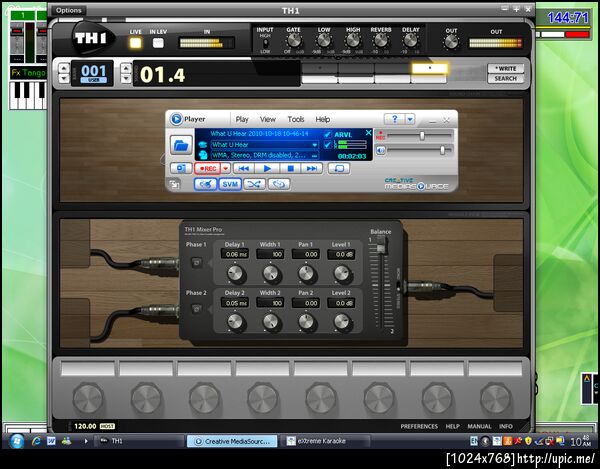600x469 pixels.
Task: Open the media folder icon in Player
Action: tap(181, 145)
